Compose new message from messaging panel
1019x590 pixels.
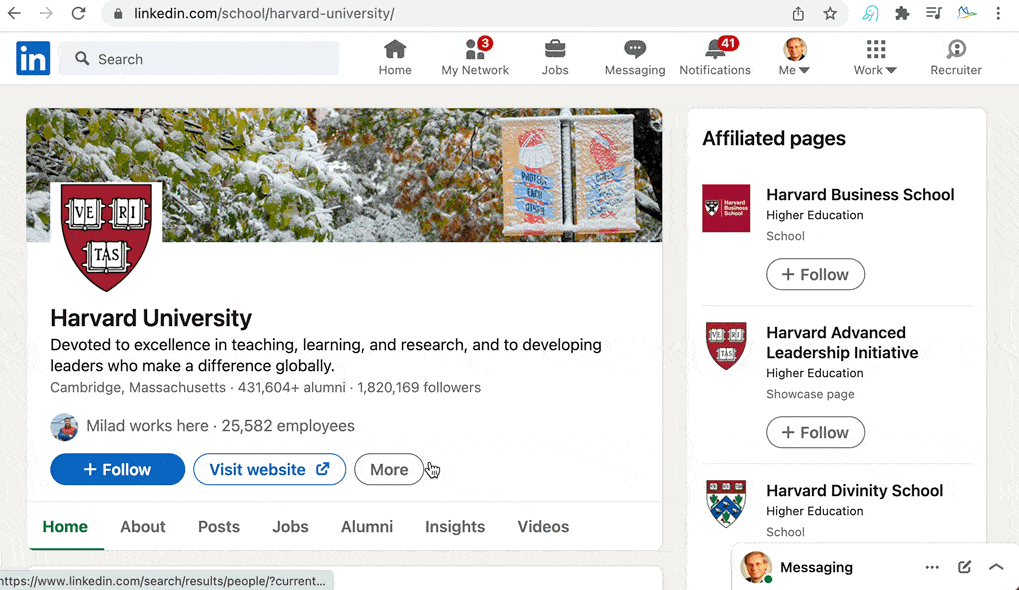[964, 567]
